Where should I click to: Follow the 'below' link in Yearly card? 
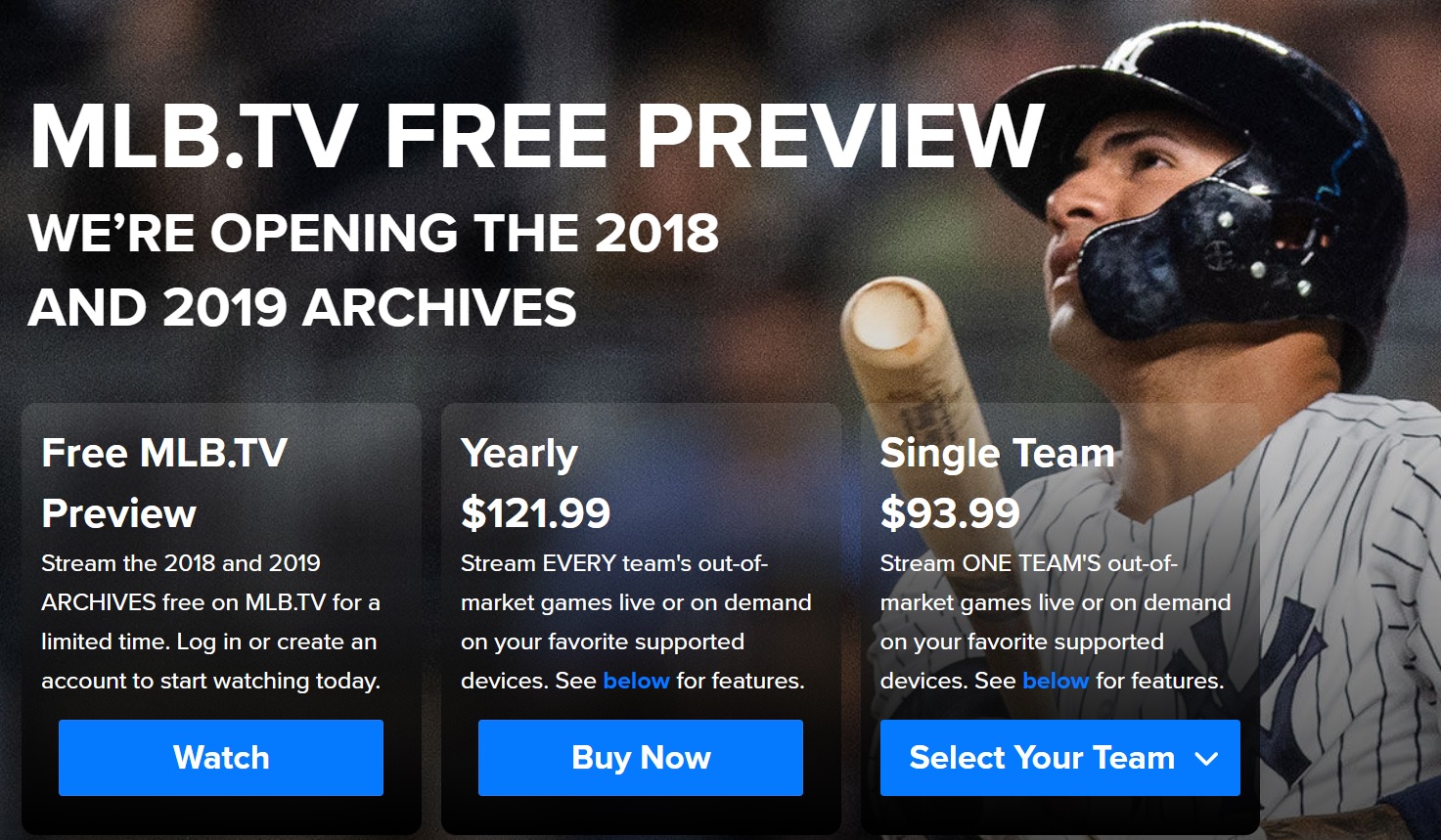[x=637, y=681]
